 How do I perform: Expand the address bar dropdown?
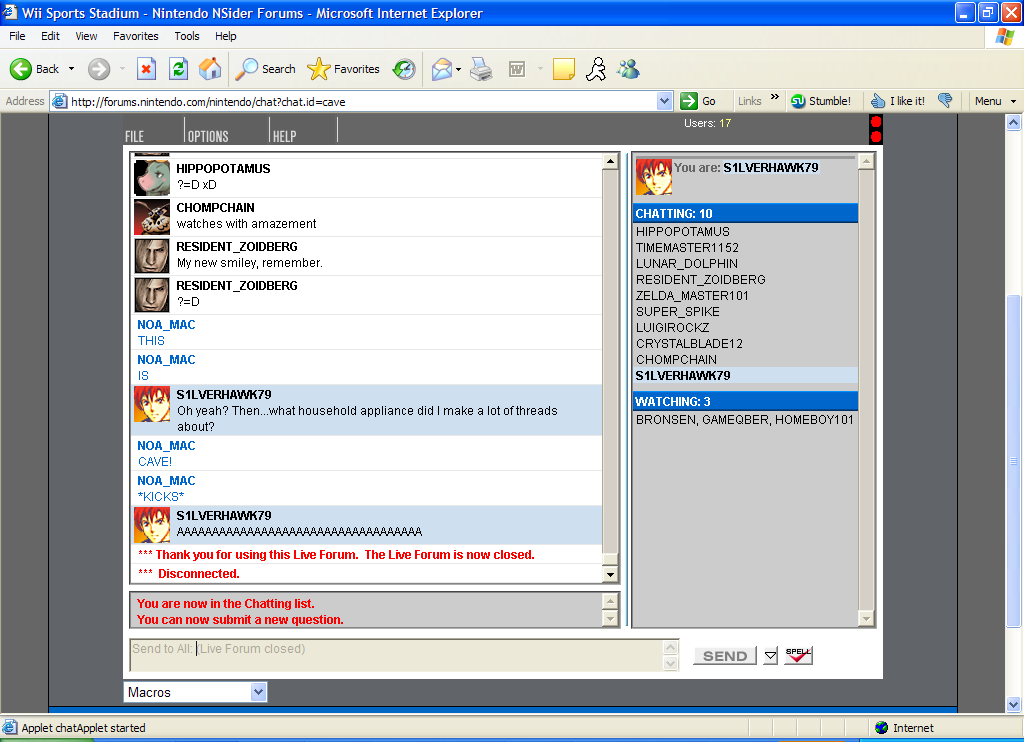[x=664, y=101]
